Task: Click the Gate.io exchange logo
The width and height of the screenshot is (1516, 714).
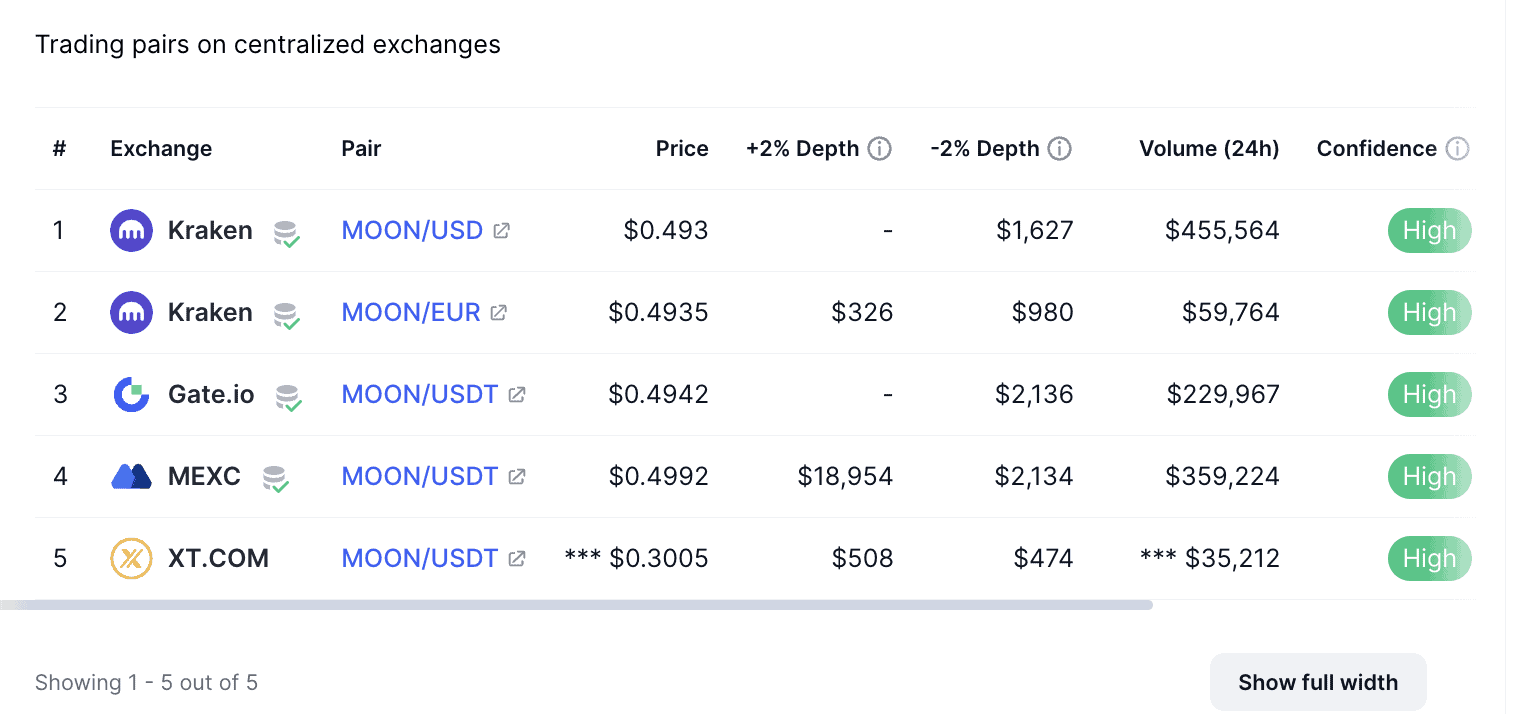Action: click(x=131, y=395)
